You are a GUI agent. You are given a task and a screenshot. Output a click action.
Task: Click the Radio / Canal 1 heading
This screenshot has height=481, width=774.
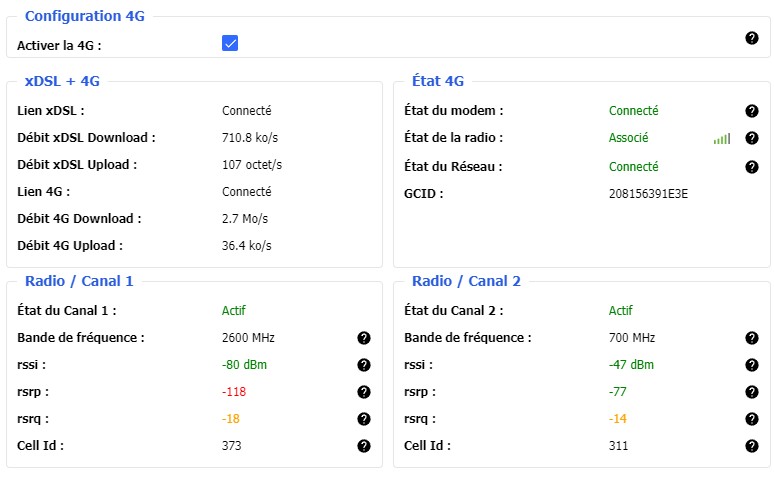click(x=79, y=281)
